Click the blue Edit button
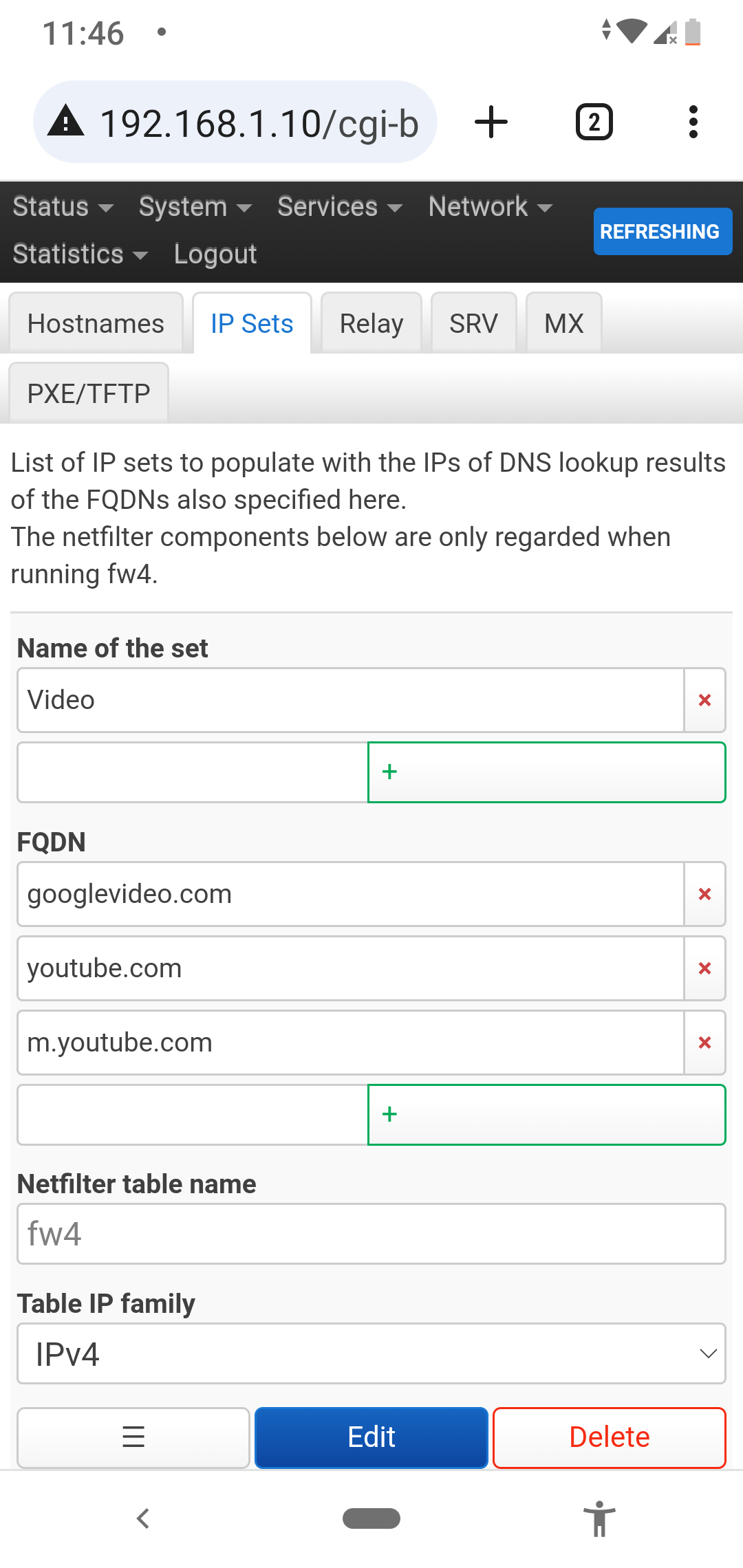Screen dimensions: 743x1568 [x=371, y=1437]
